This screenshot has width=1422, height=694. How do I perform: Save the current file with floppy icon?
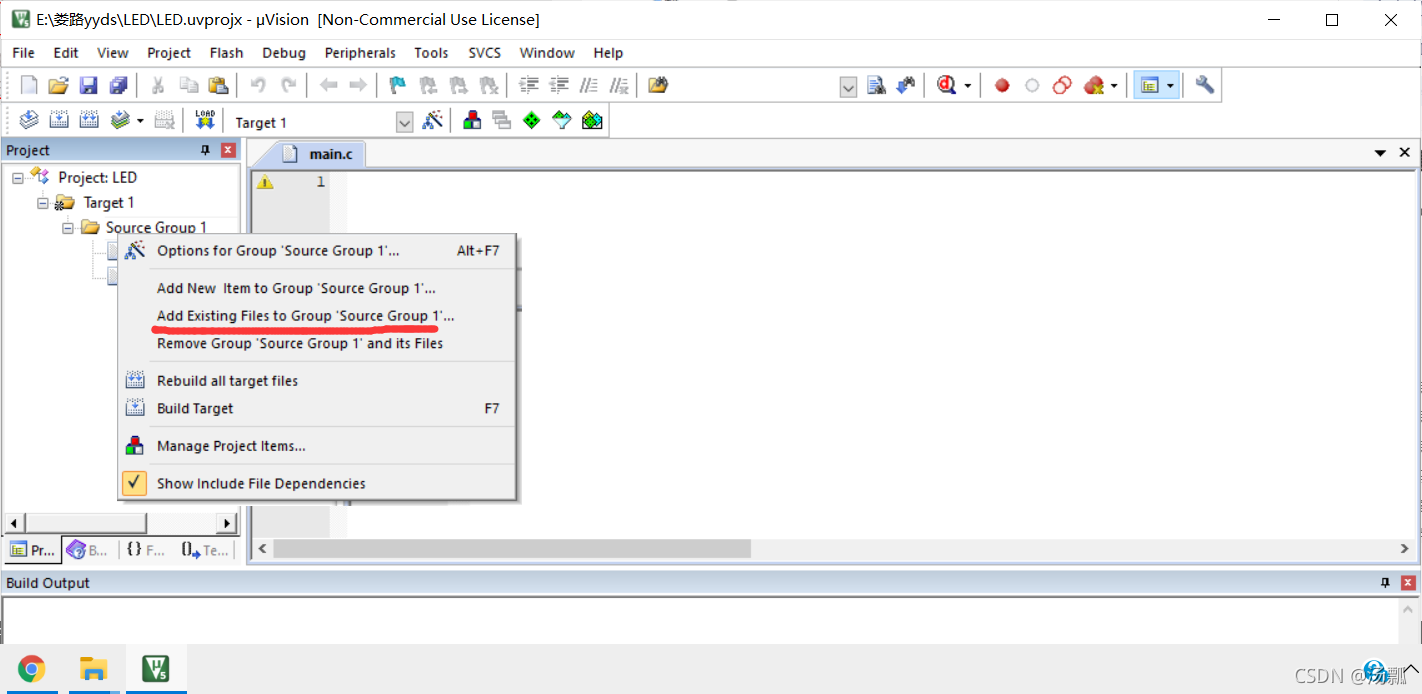[x=88, y=86]
